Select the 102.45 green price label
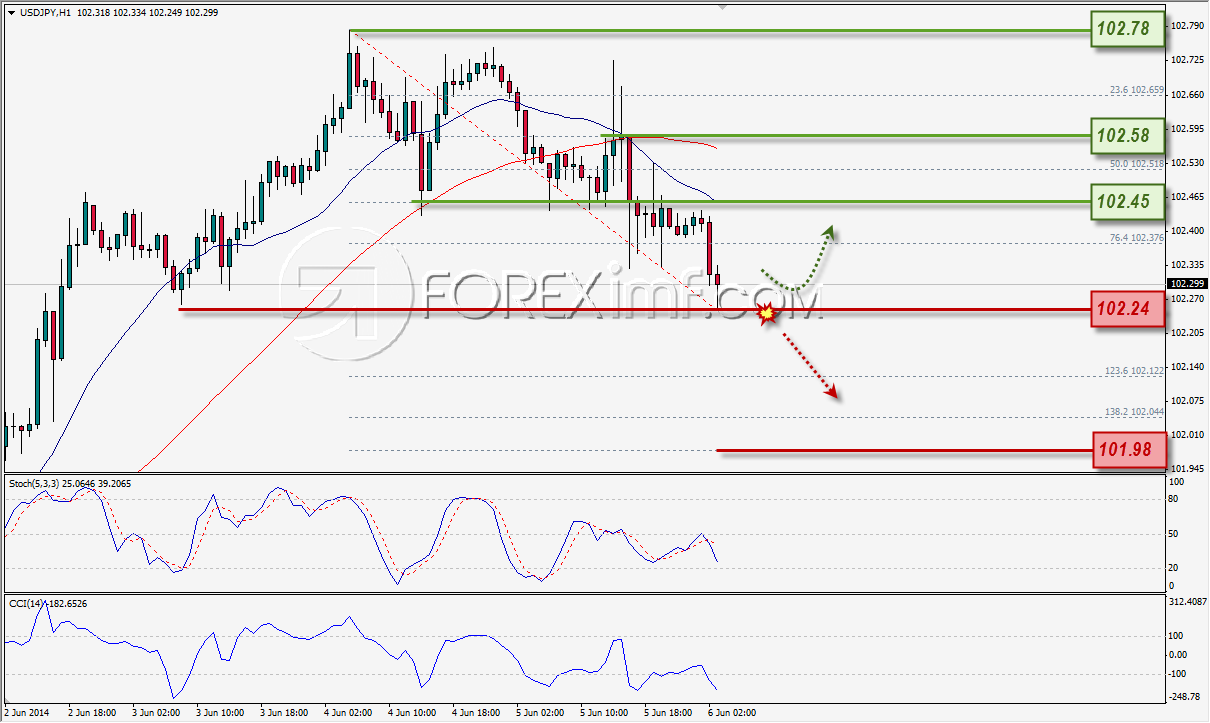Viewport: 1210px width, 723px height. [x=1128, y=202]
